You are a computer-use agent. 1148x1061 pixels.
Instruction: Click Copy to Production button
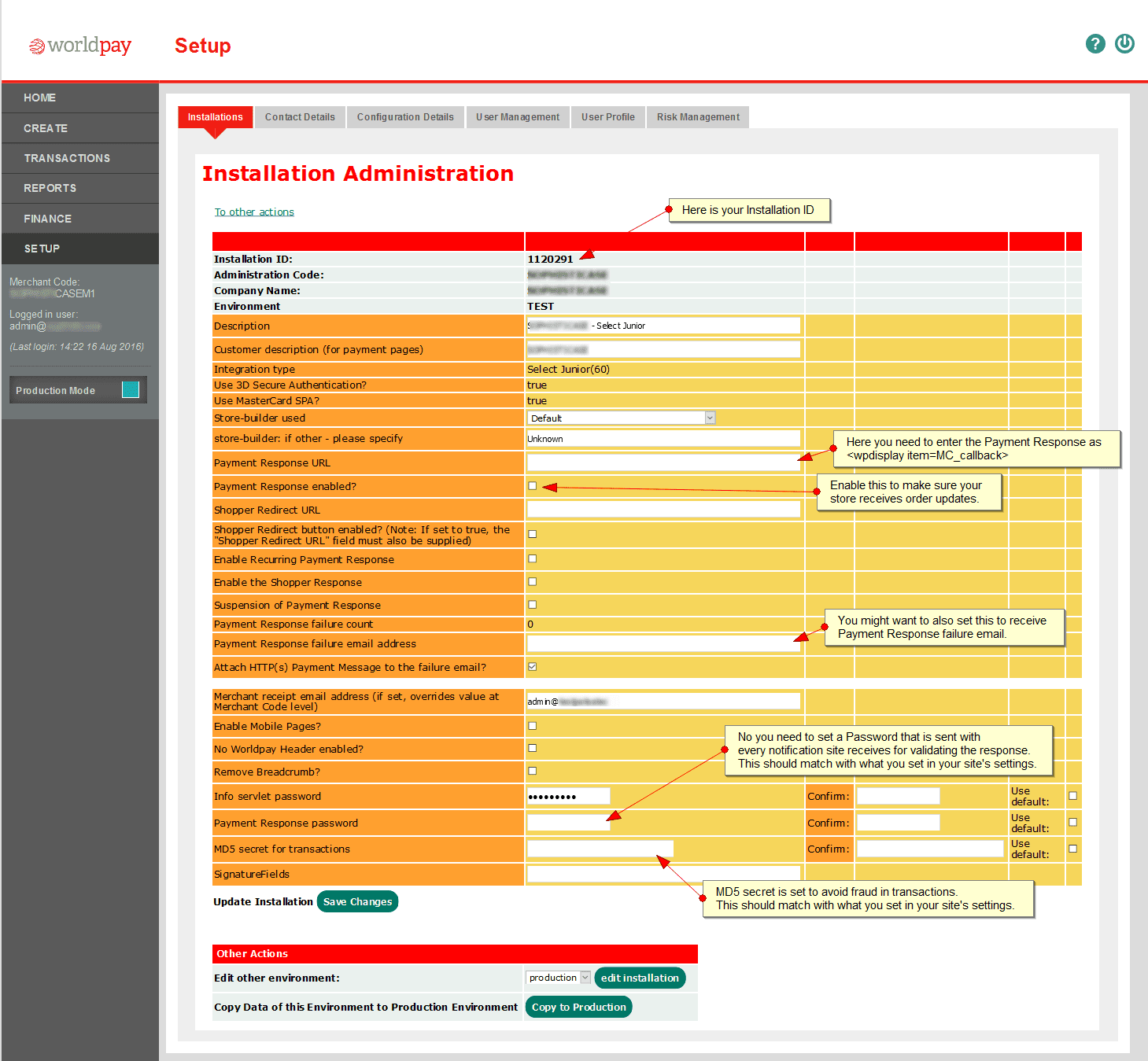[x=578, y=1007]
